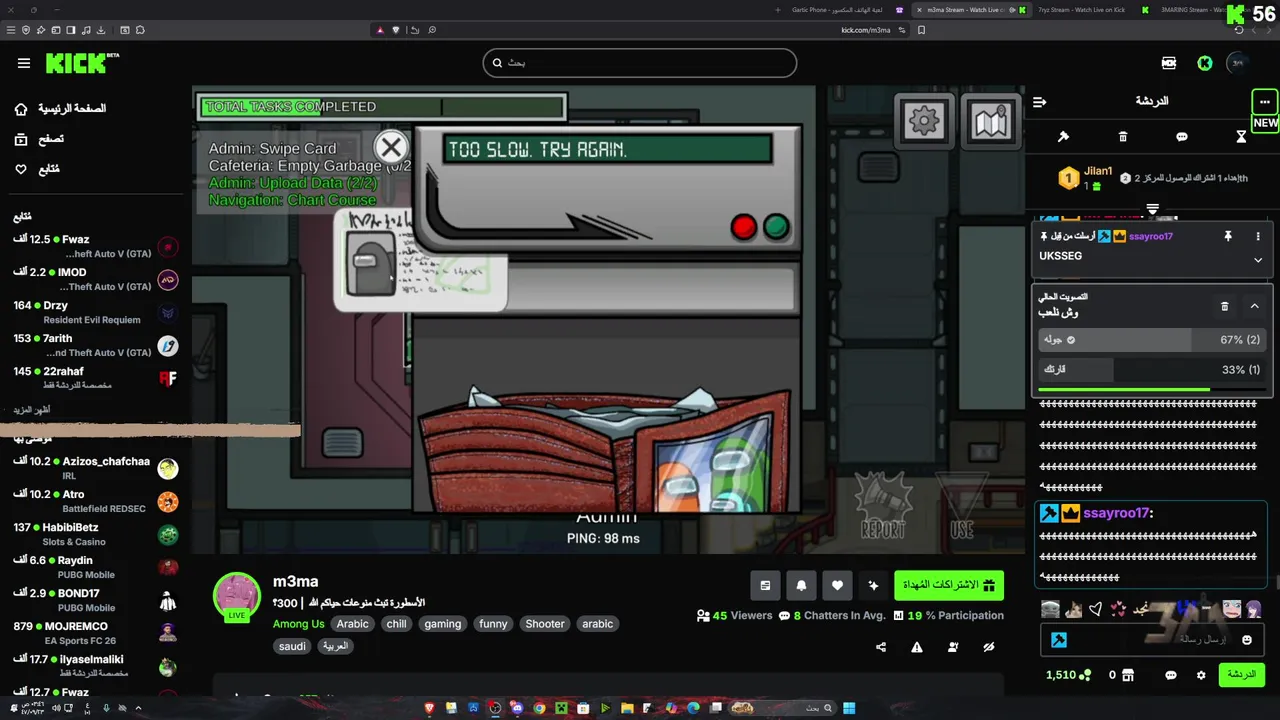Click the moderator gavel icon in chat header
The height and width of the screenshot is (720, 1280).
coord(1064,136)
